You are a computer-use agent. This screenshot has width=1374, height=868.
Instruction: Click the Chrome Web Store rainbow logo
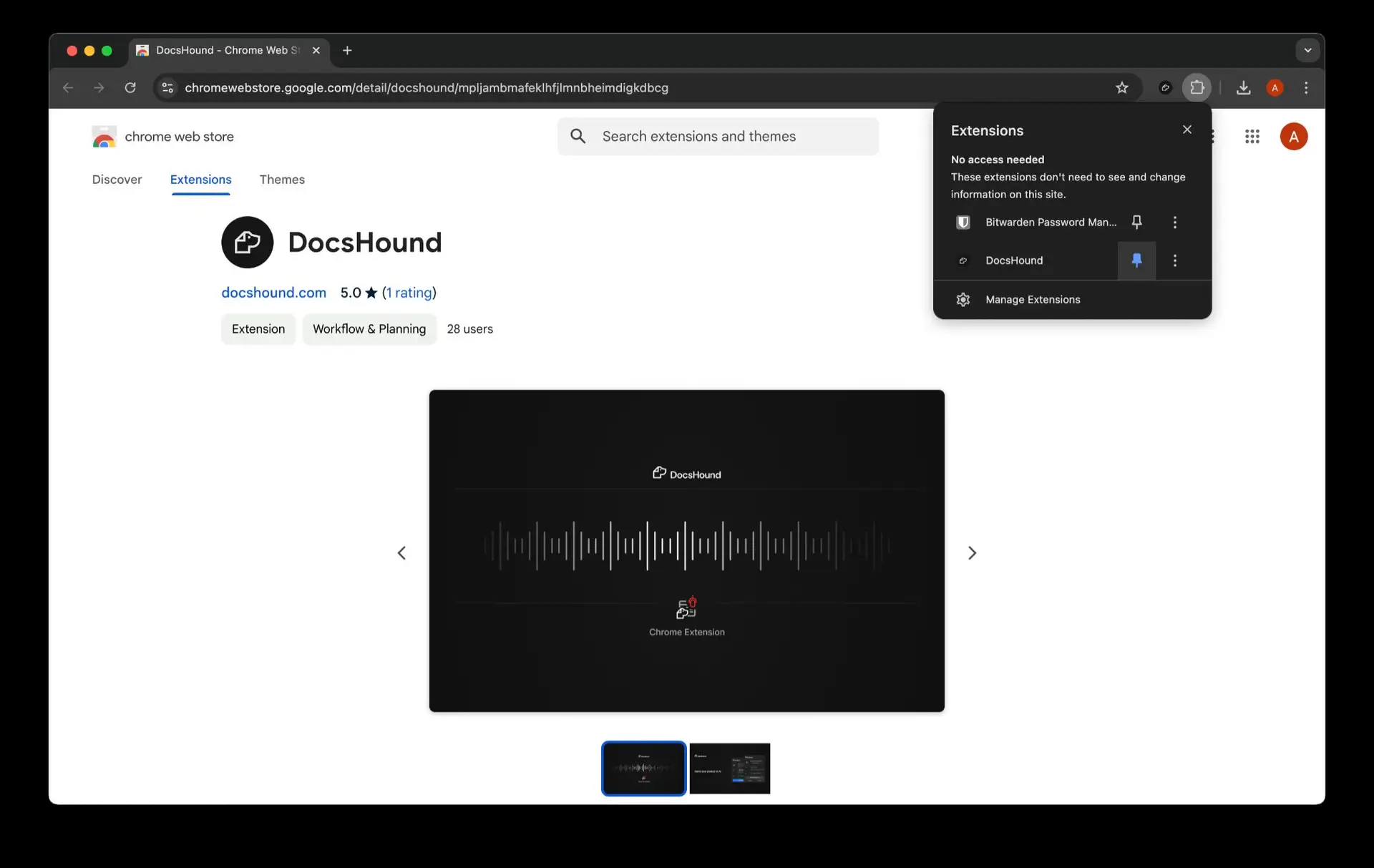pos(104,136)
